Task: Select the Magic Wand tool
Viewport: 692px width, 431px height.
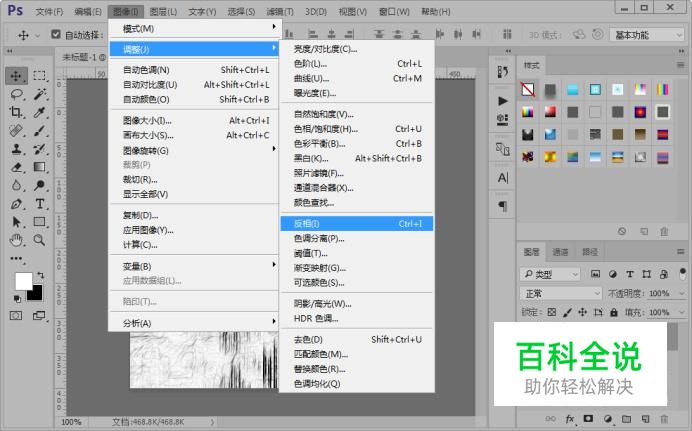Action: 40,94
